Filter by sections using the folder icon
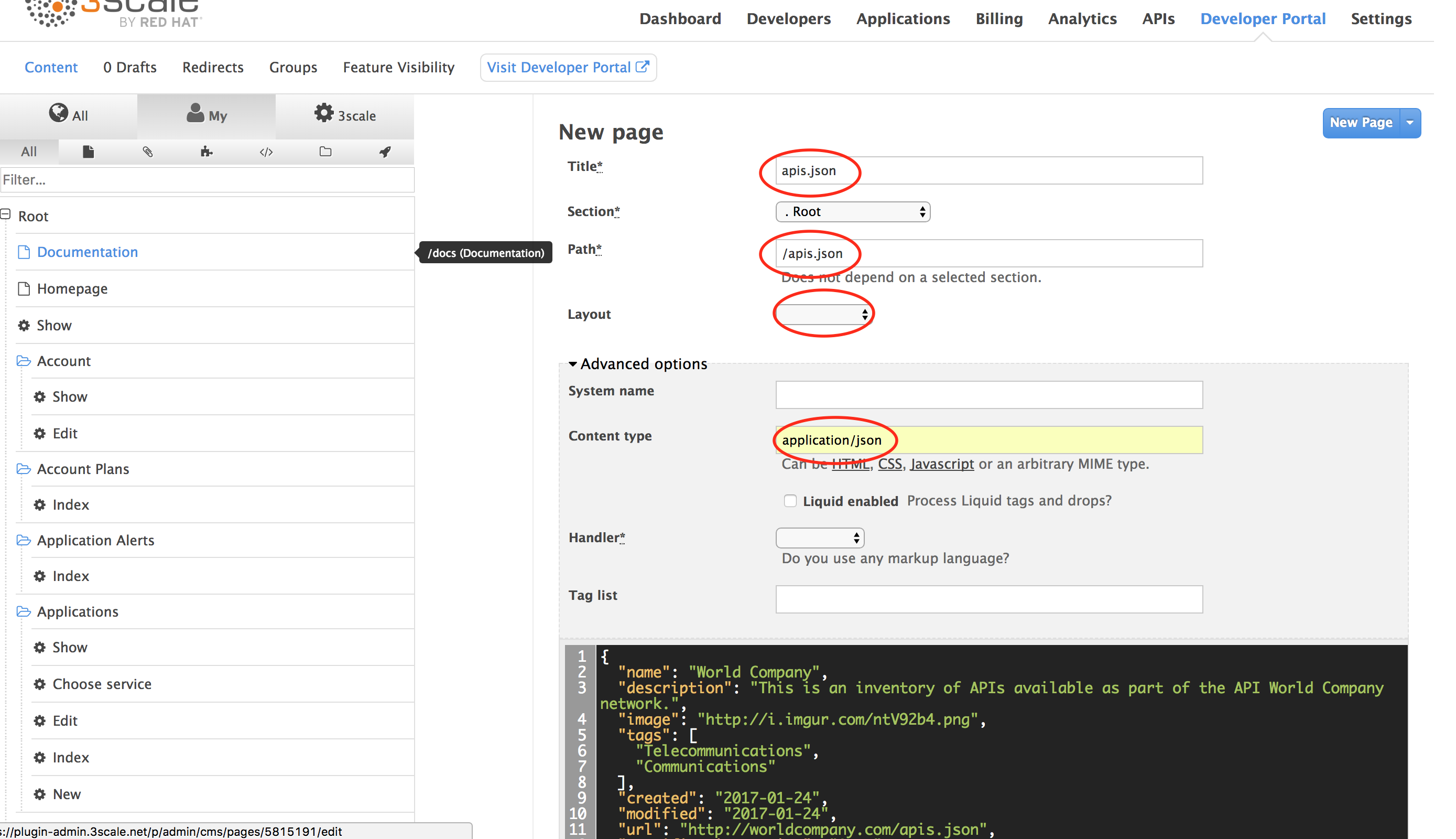This screenshot has width=1456, height=839. 325,152
